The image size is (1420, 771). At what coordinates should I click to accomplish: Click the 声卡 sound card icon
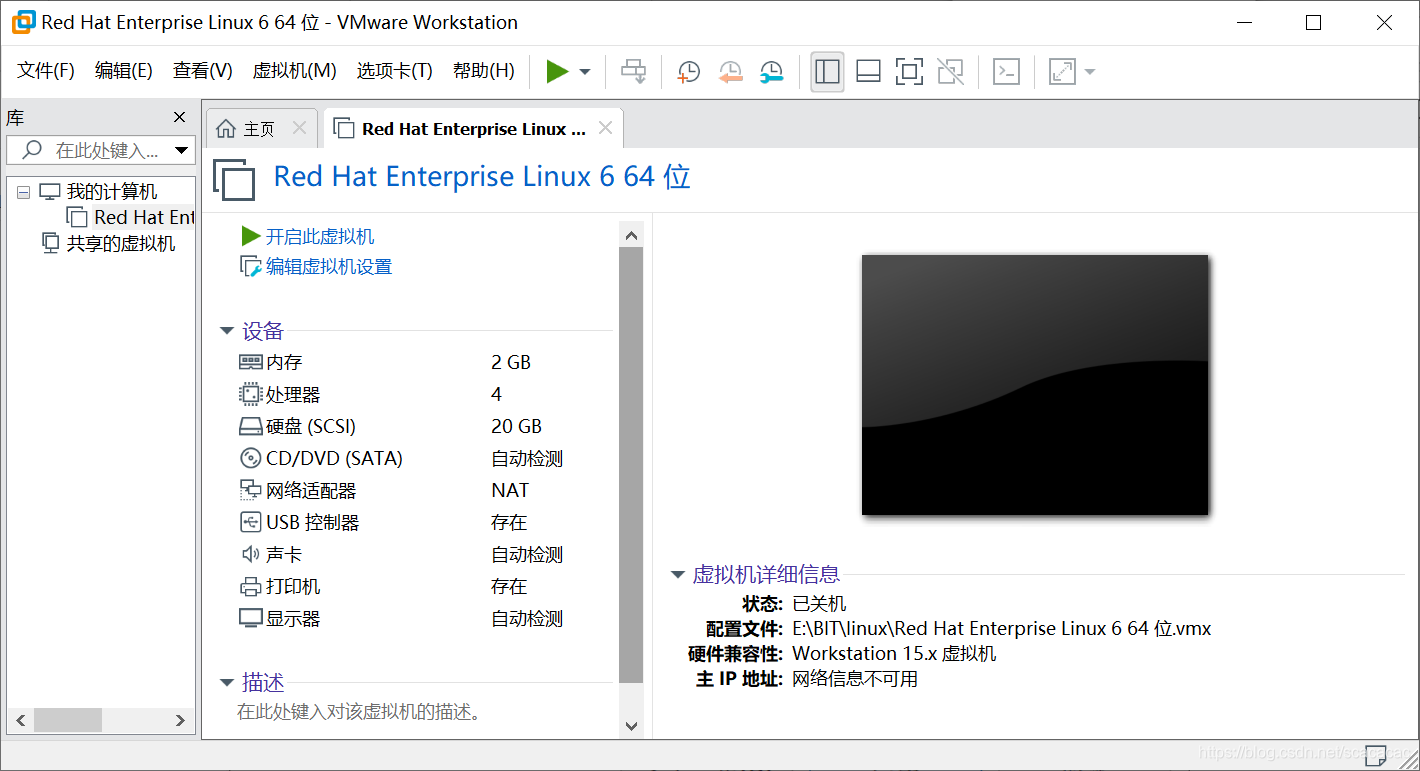click(250, 554)
